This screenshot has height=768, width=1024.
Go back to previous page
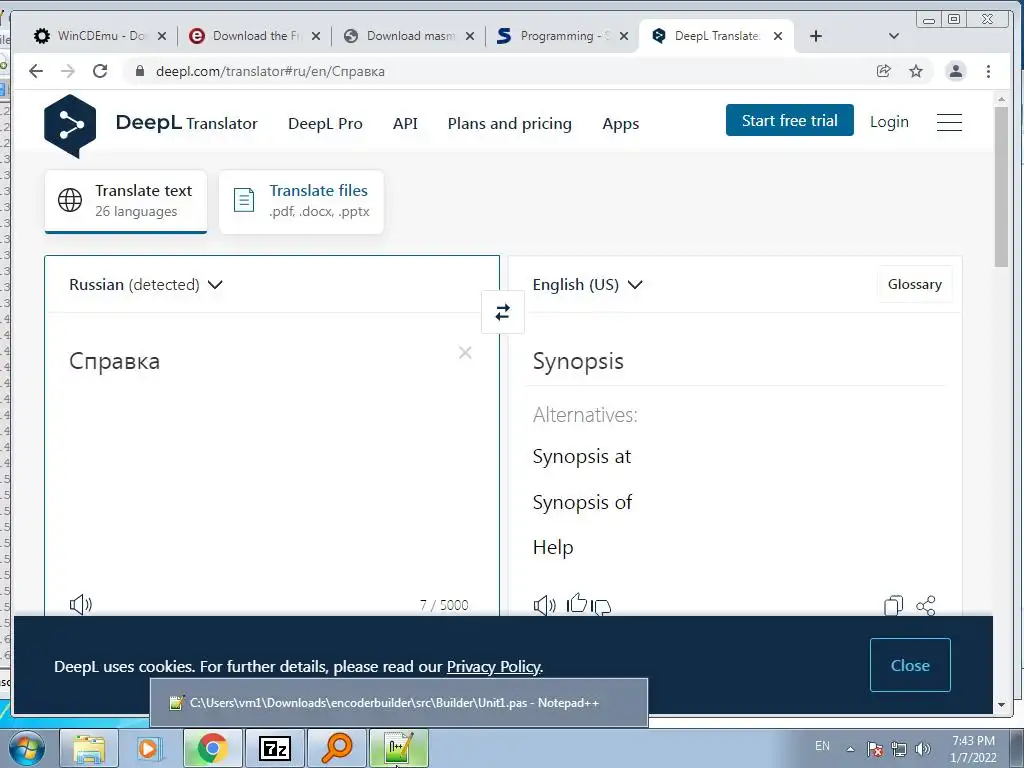[36, 71]
